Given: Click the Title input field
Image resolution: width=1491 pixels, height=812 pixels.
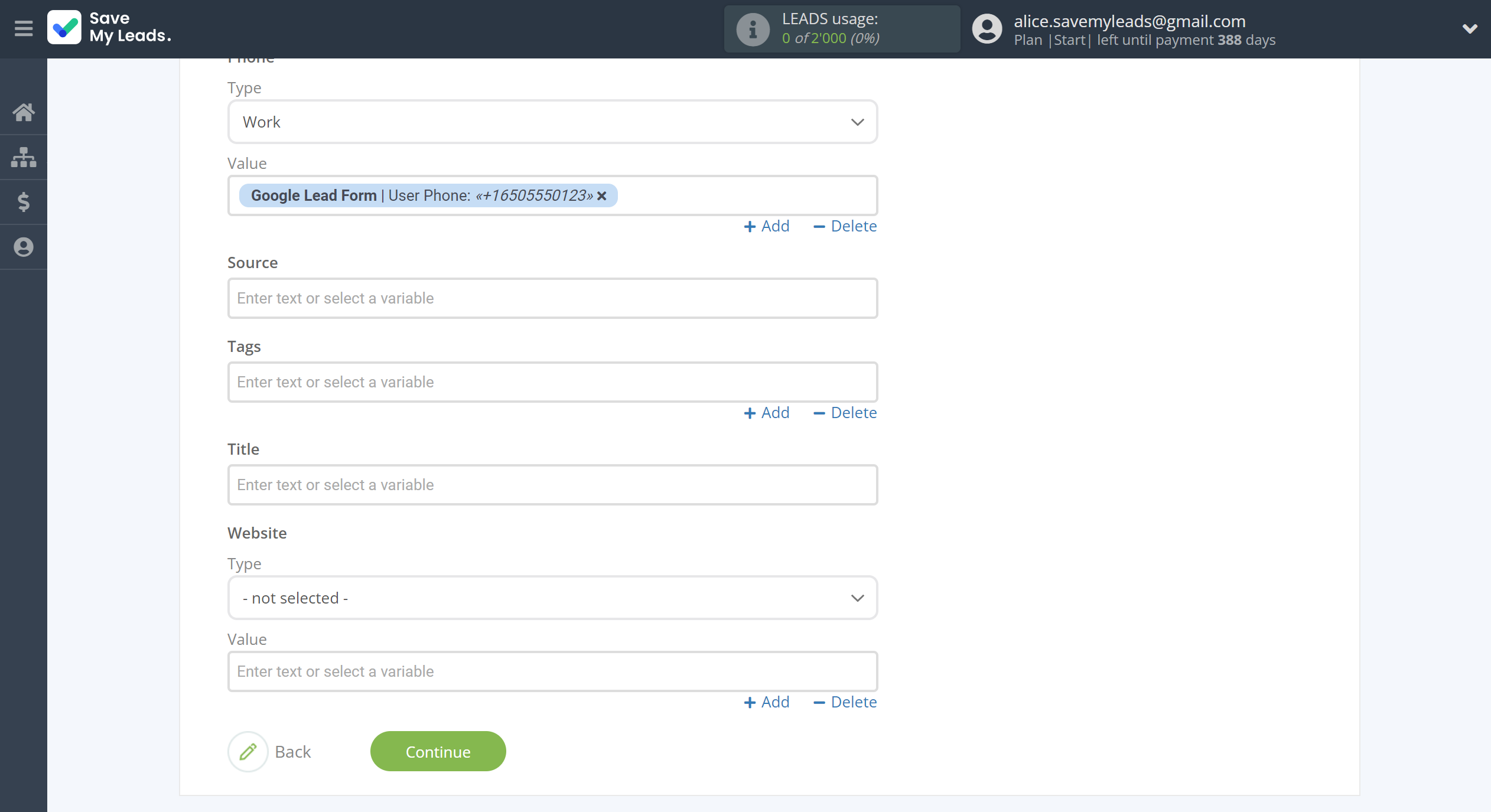Looking at the screenshot, I should click(x=552, y=485).
